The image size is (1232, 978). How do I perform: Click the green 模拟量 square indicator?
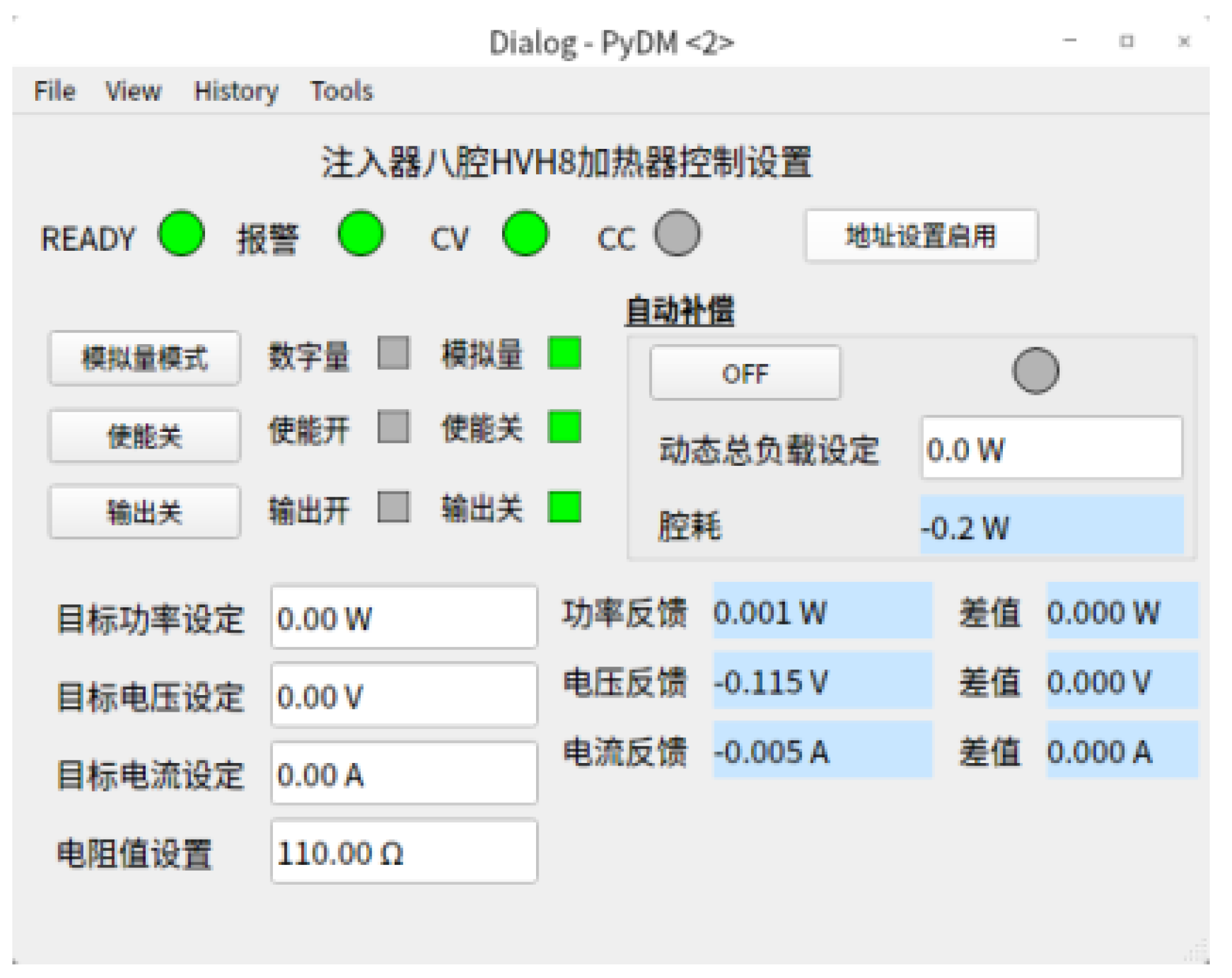pos(564,353)
